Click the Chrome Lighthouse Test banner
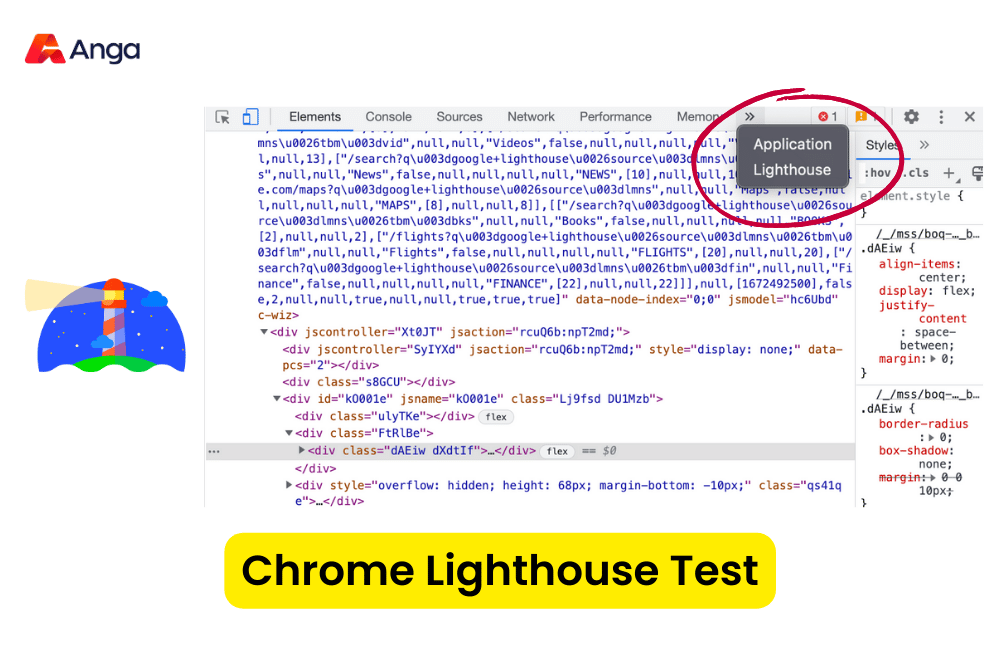1000x650 pixels. 499,570
